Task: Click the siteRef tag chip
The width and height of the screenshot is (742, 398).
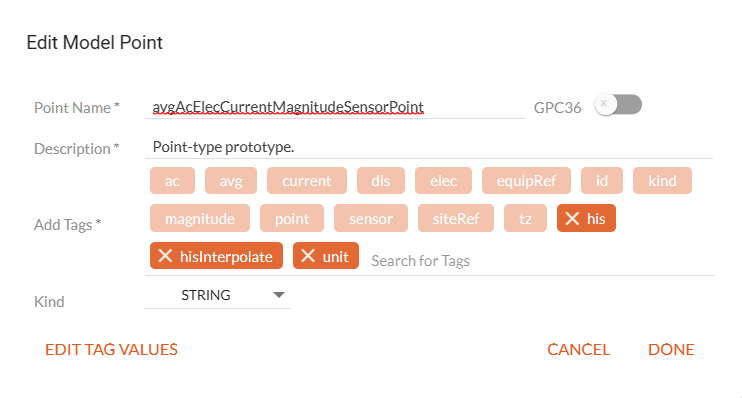Action: point(456,218)
